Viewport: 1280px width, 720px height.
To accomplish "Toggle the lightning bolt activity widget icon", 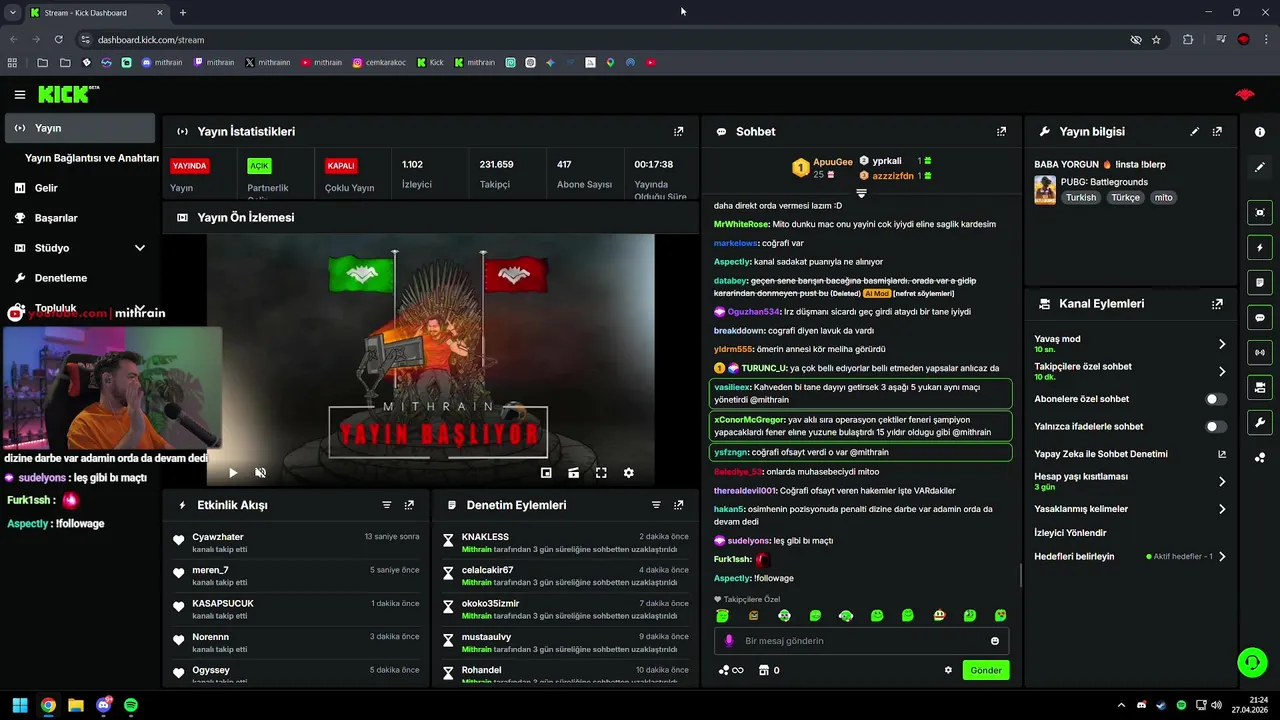I will click(1260, 247).
